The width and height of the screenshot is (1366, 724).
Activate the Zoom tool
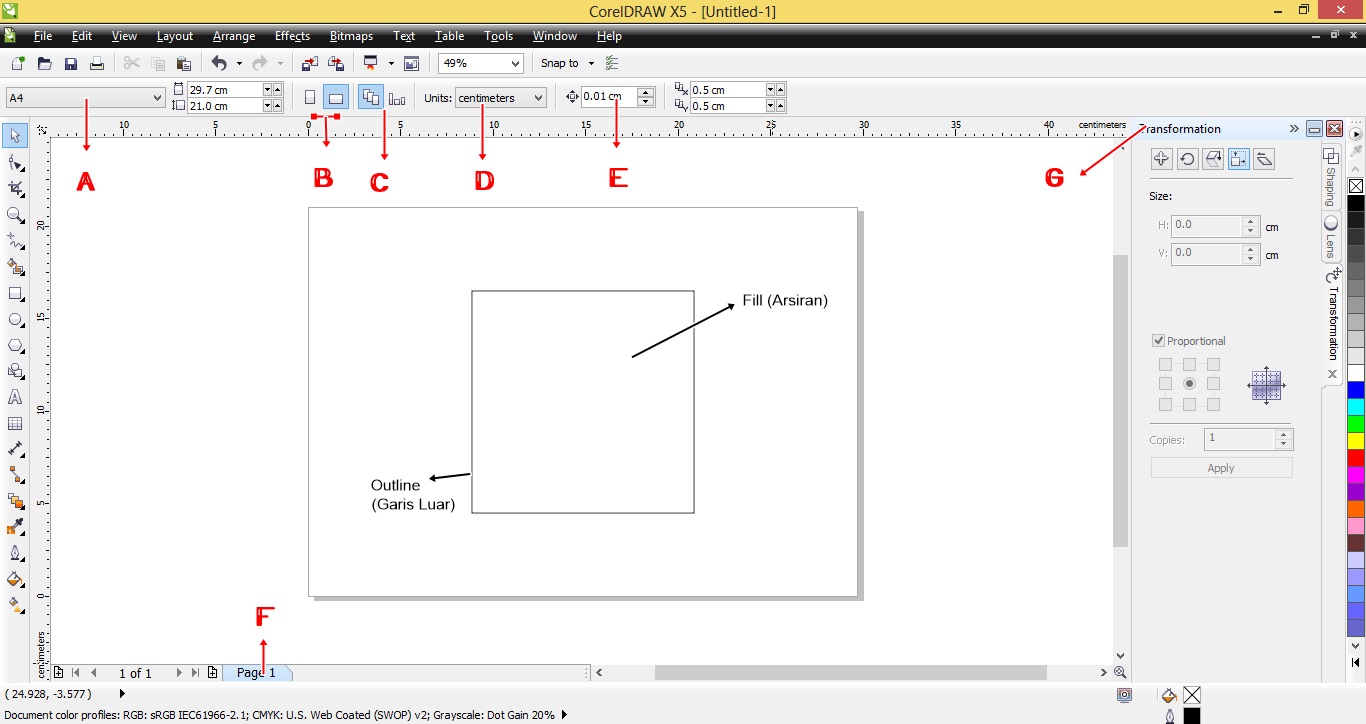tap(15, 214)
